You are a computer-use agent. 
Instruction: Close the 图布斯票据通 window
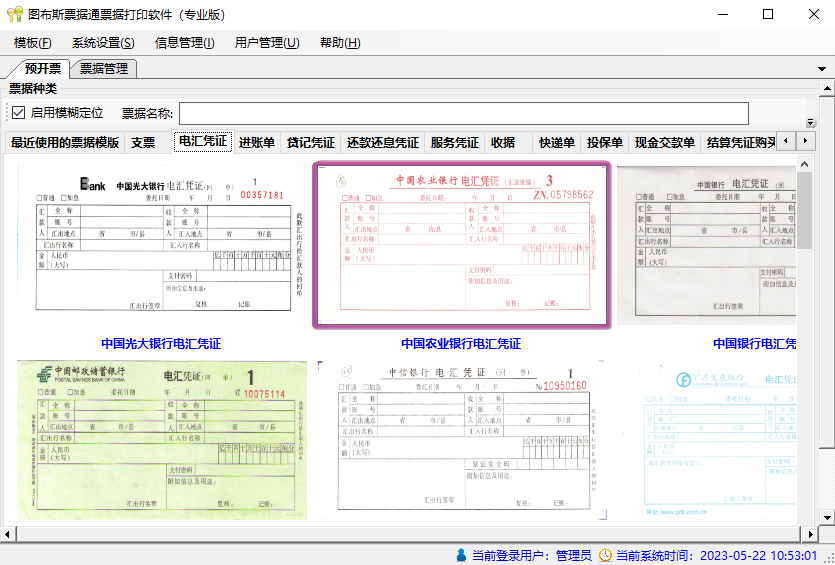(814, 14)
